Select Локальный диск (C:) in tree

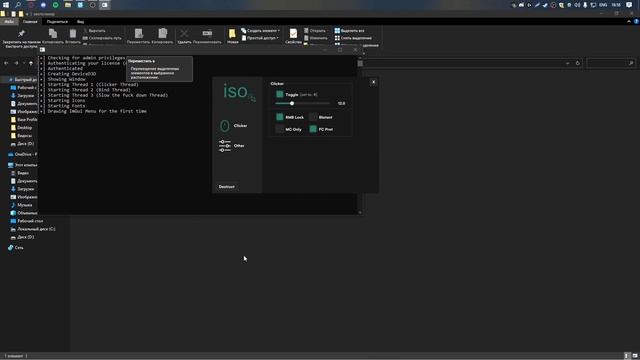point(33,229)
